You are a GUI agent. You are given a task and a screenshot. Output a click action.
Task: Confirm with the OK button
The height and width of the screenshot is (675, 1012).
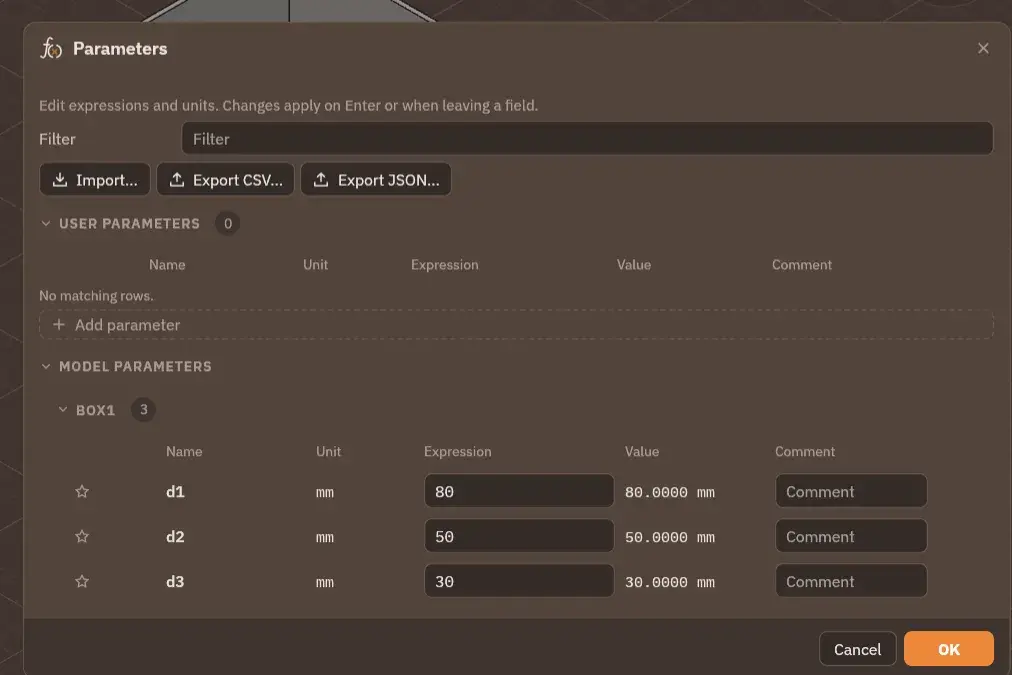949,649
